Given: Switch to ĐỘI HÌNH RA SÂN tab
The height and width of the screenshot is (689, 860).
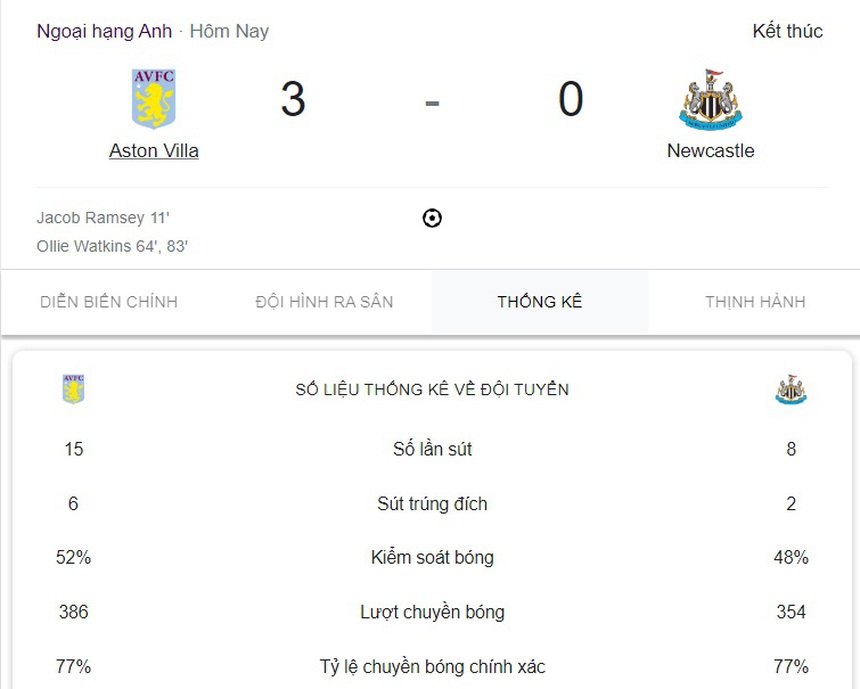Looking at the screenshot, I should (x=323, y=301).
